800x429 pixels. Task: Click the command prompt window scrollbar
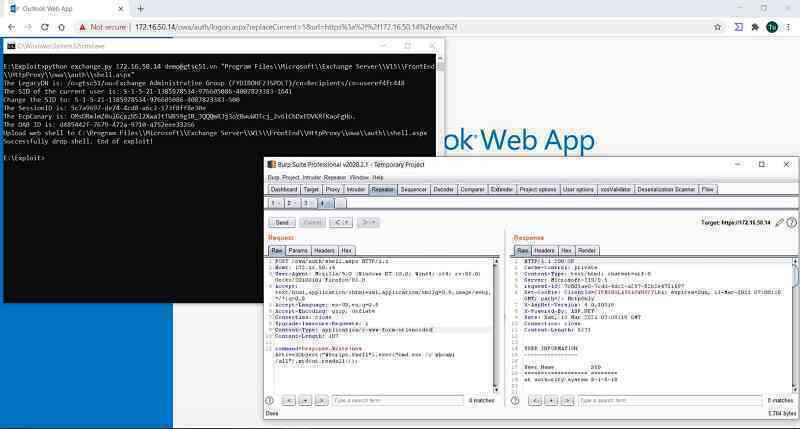click(440, 105)
